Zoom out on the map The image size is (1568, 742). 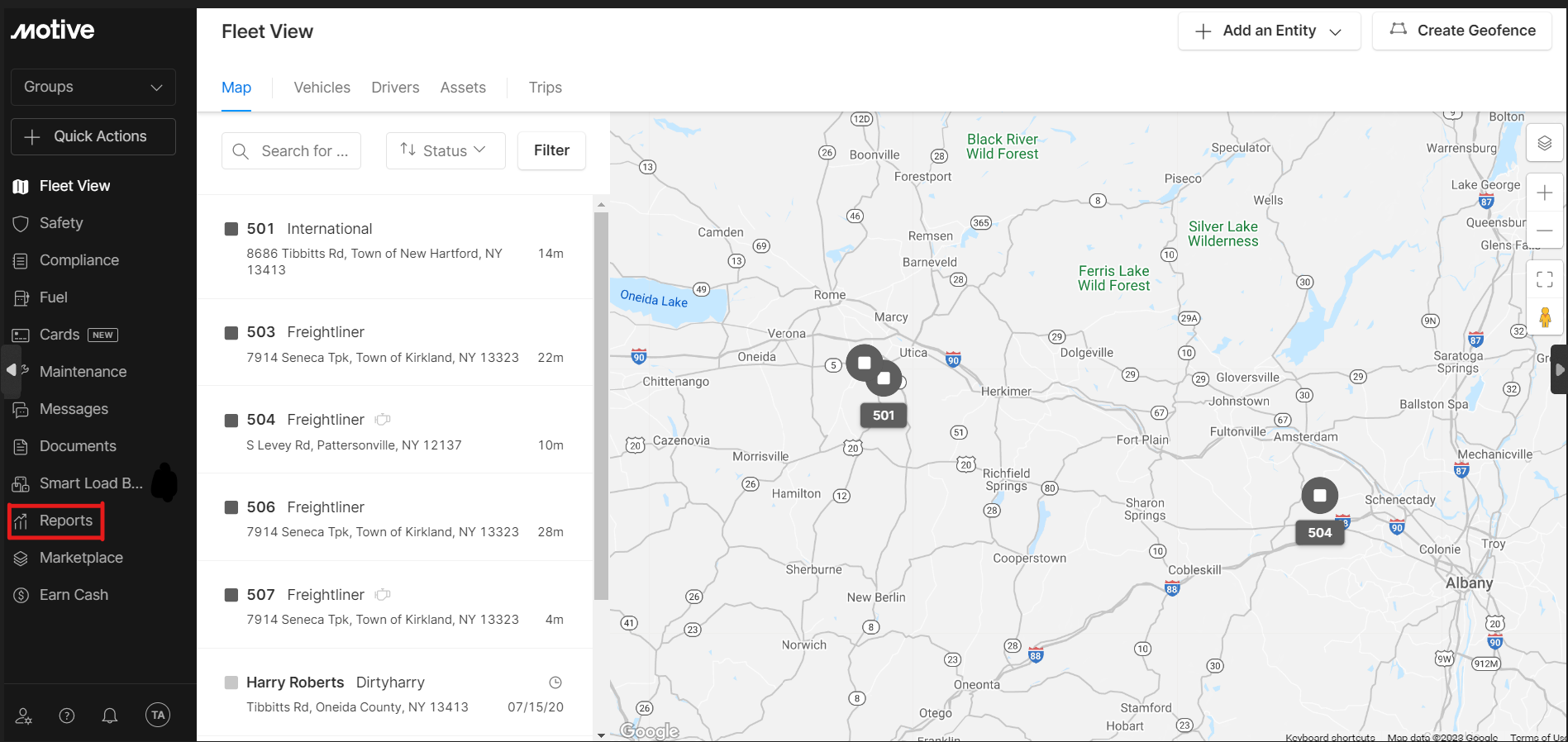(1544, 231)
